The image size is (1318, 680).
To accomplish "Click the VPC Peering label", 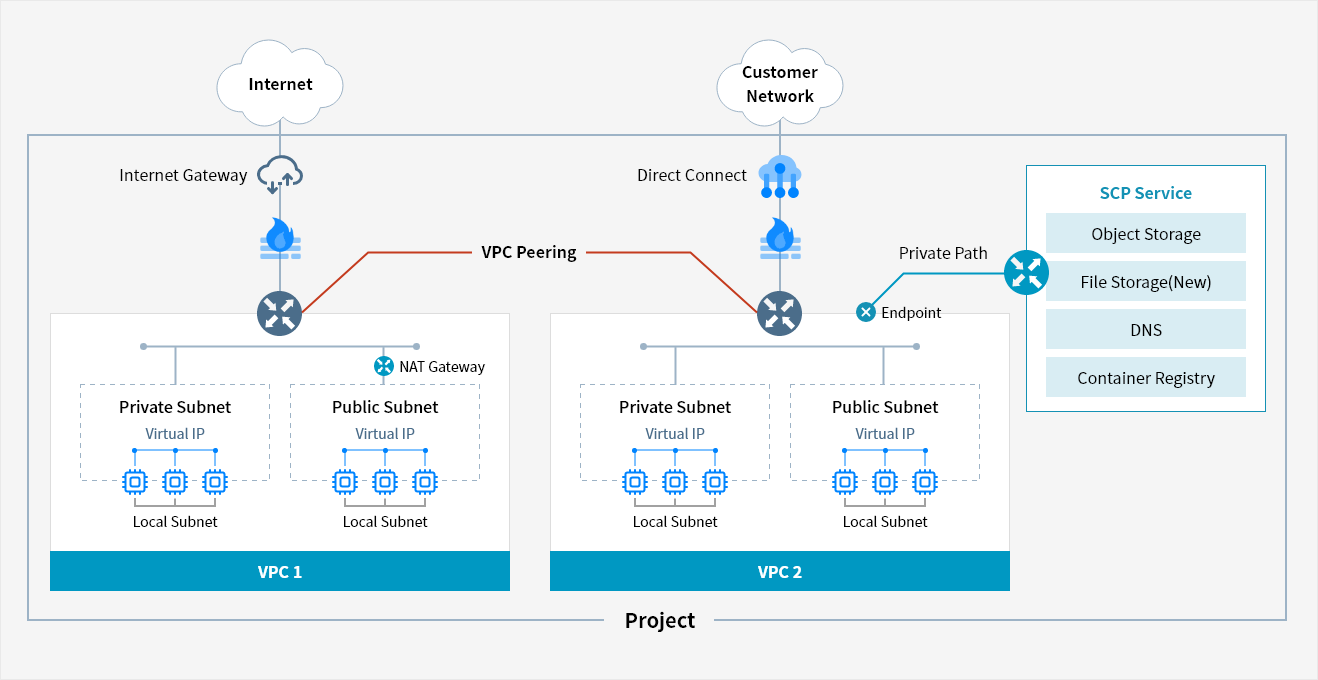I will tap(529, 252).
